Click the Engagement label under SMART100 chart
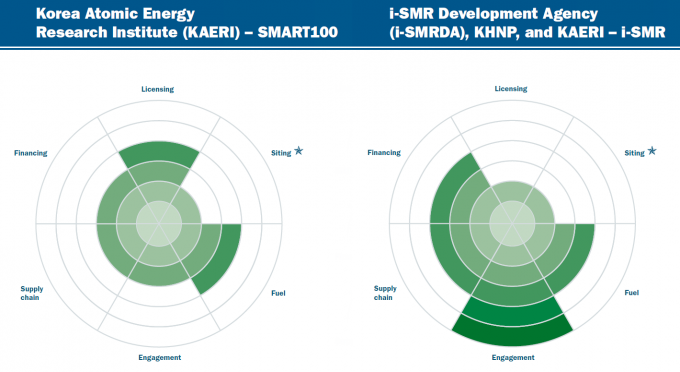The width and height of the screenshot is (680, 372). 160,358
